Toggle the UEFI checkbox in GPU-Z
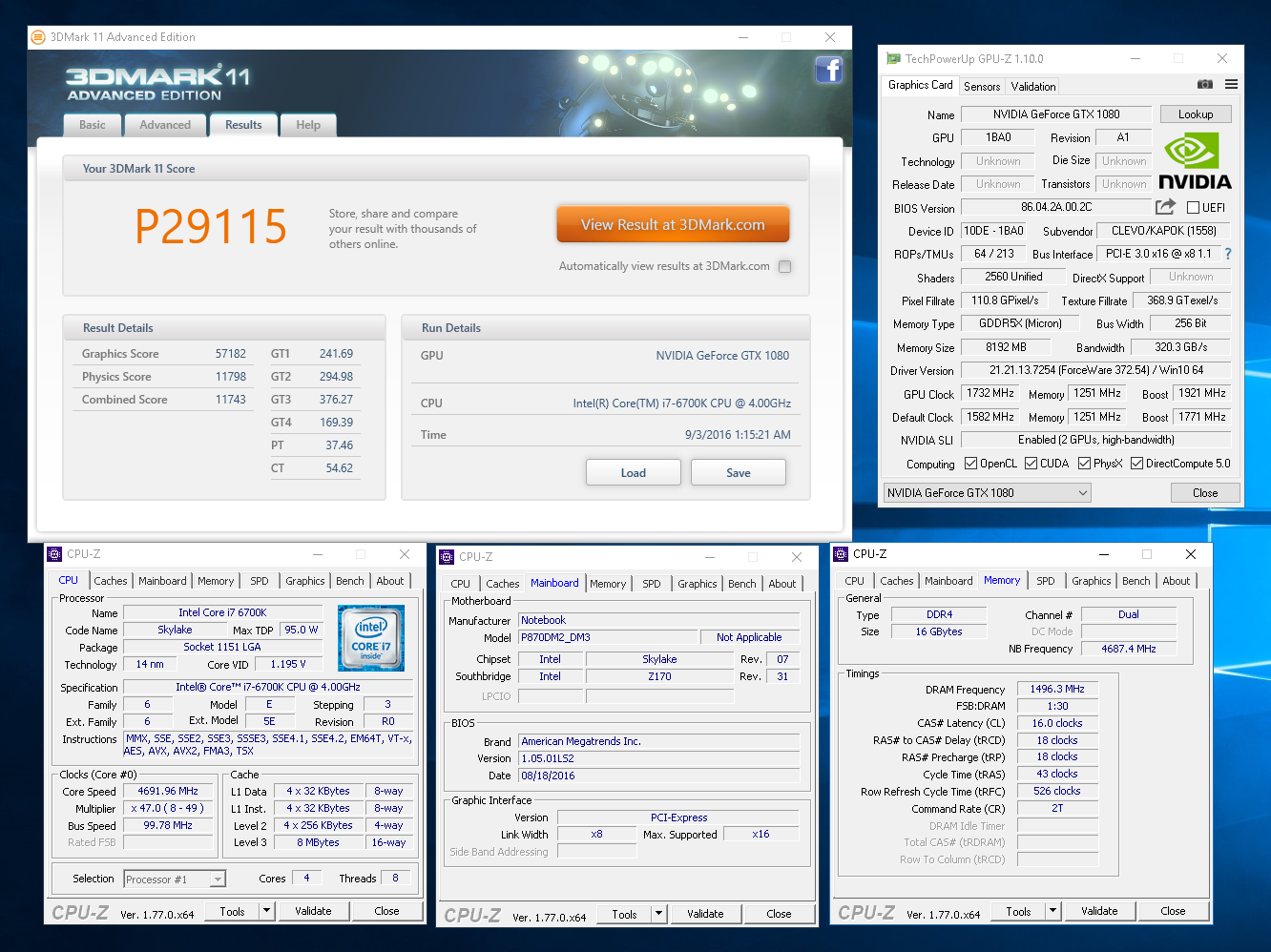1271x952 pixels. click(x=1193, y=208)
